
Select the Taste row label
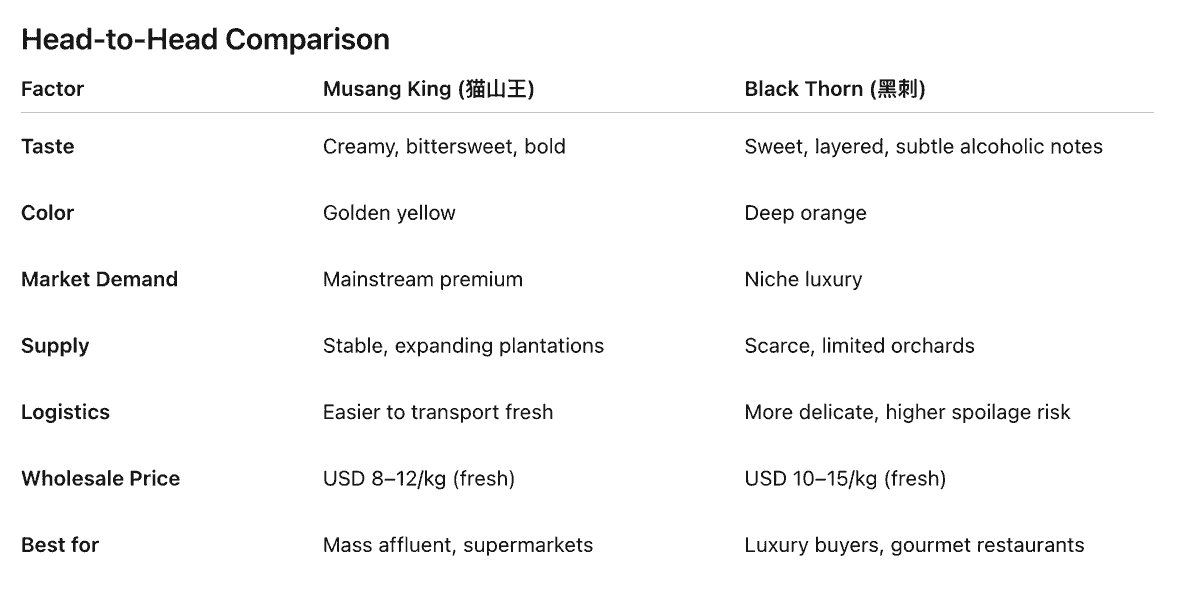click(x=47, y=146)
